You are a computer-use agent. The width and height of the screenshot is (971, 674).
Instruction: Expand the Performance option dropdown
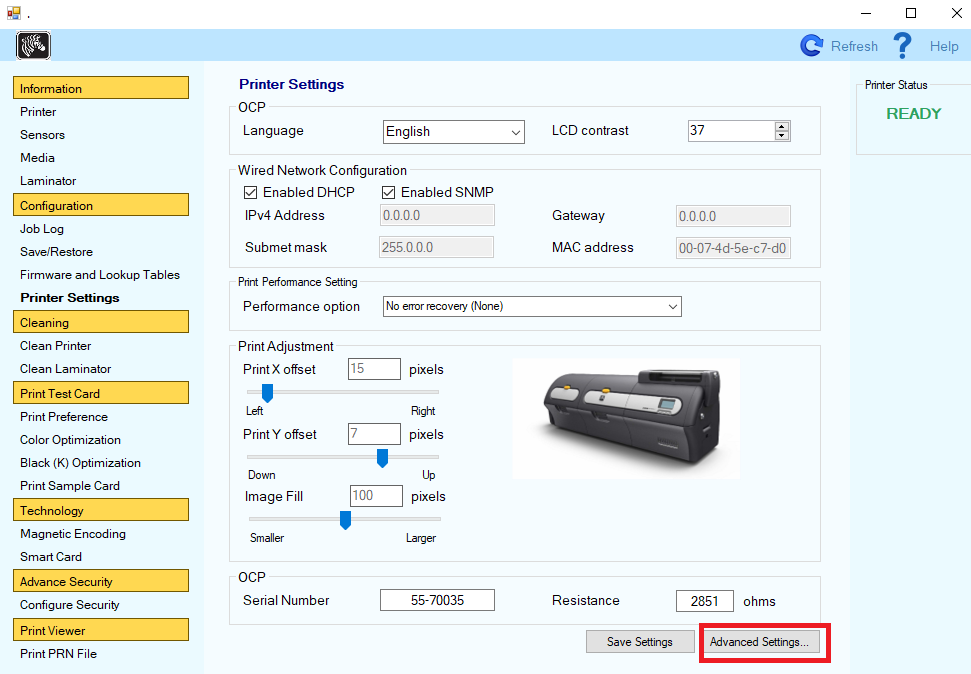click(x=673, y=306)
